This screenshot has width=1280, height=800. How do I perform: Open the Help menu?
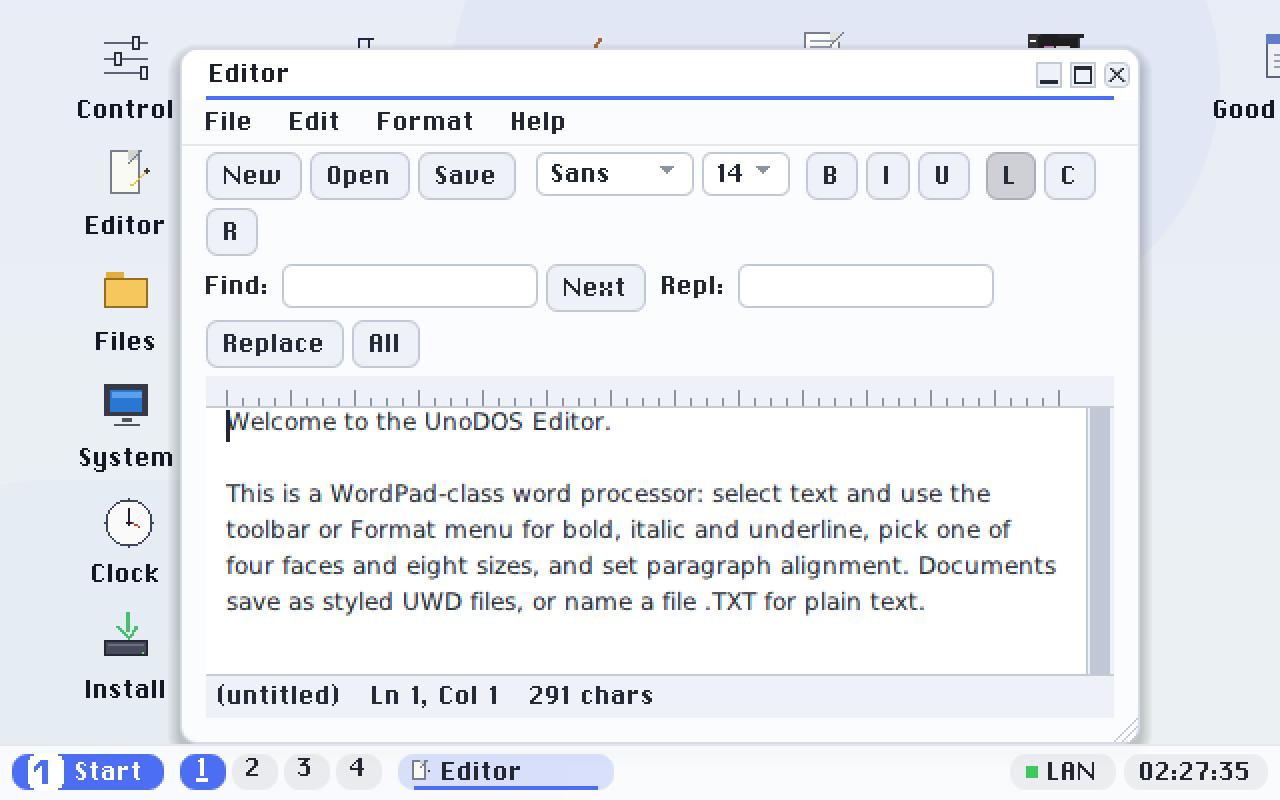pyautogui.click(x=538, y=122)
